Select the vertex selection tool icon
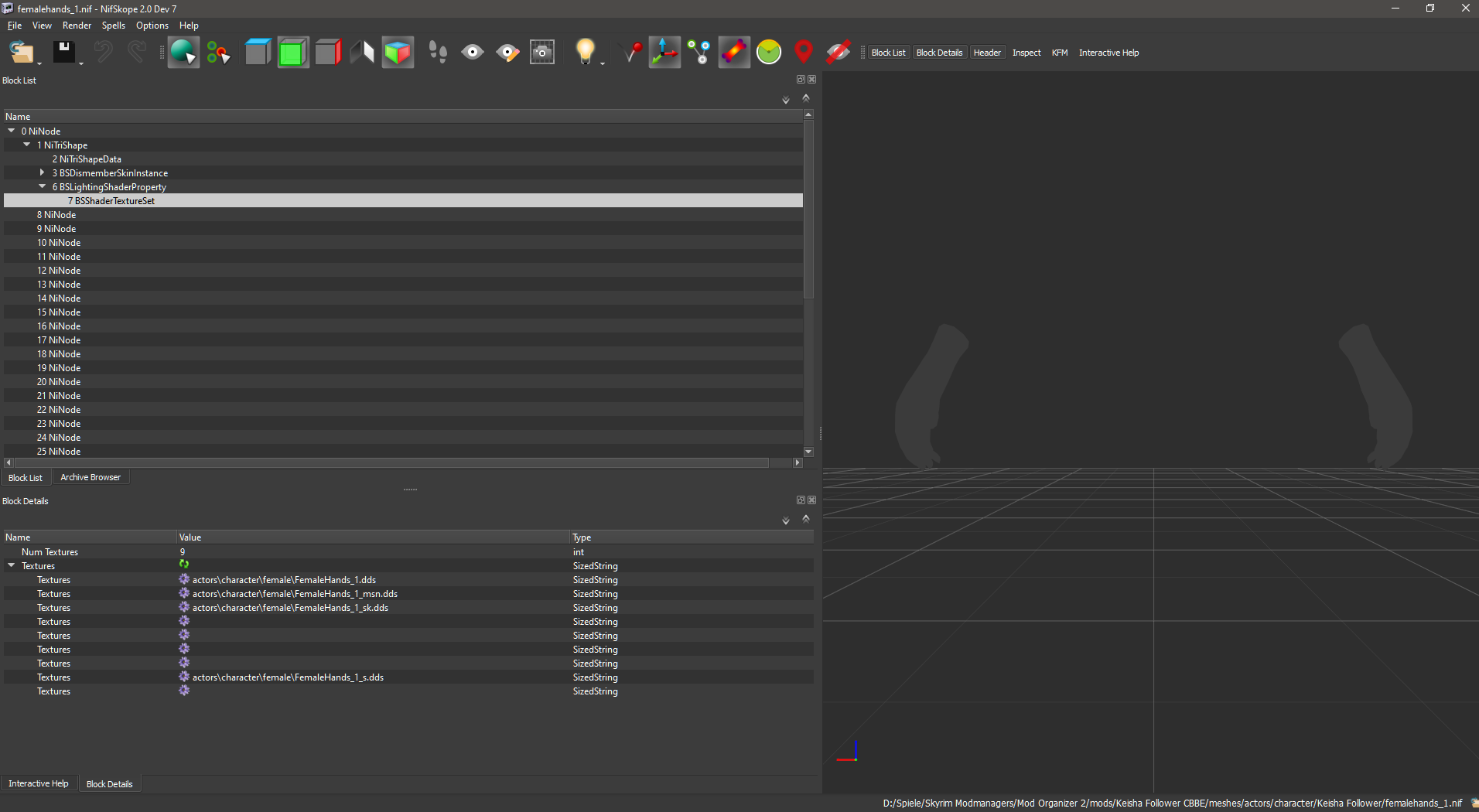This screenshot has height=812, width=1479. click(219, 53)
